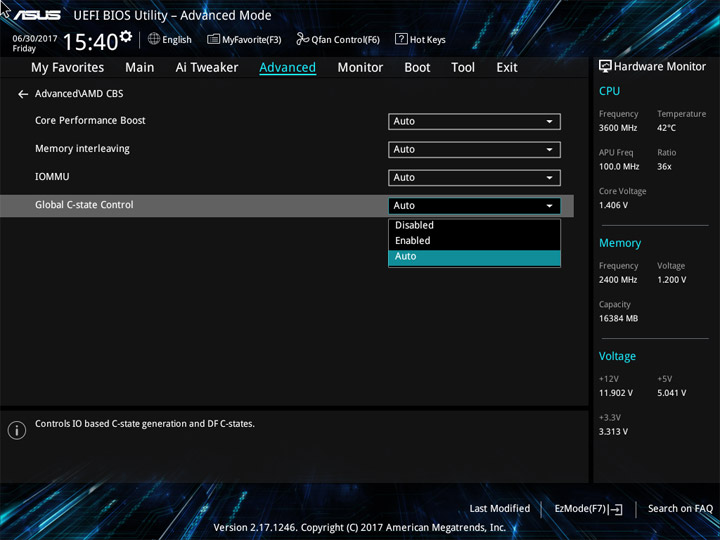This screenshot has width=720, height=540.
Task: Choose Disabled in the C-state list
Action: pos(474,225)
